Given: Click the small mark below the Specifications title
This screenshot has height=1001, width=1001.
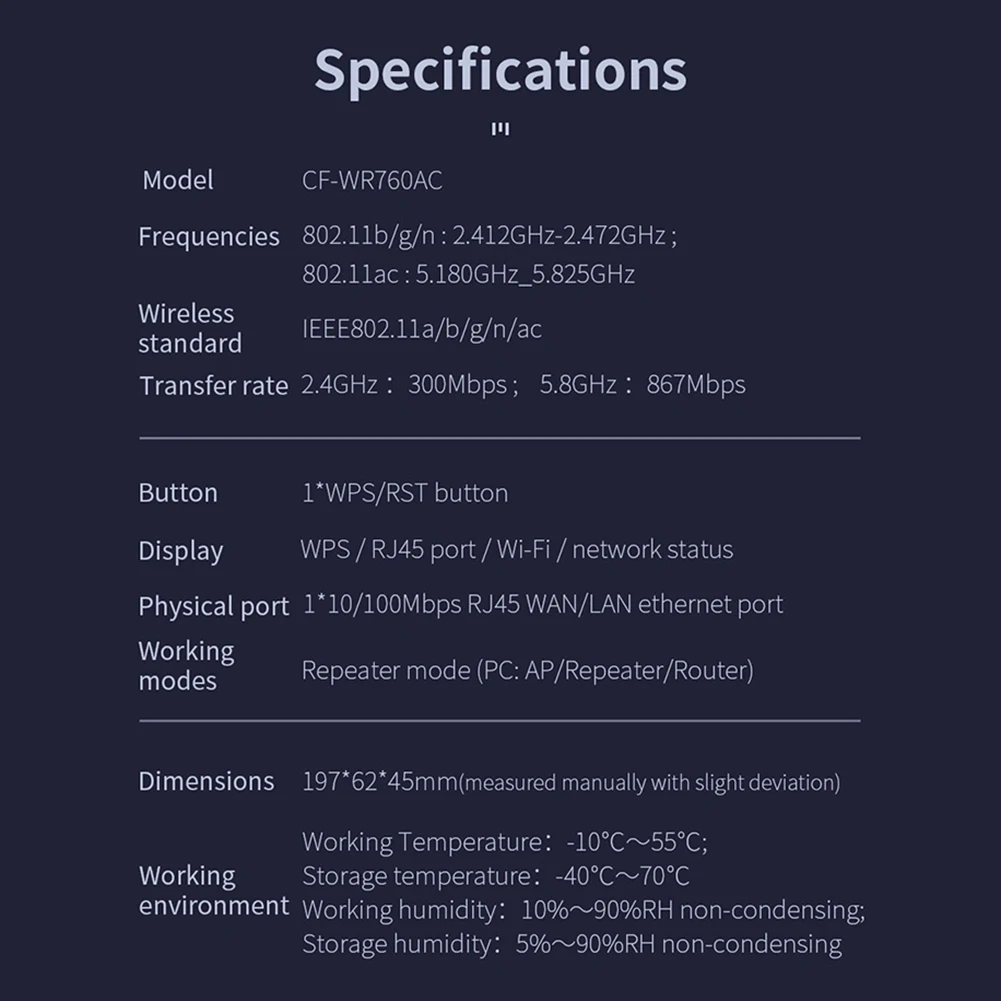Looking at the screenshot, I should pyautogui.click(x=501, y=129).
